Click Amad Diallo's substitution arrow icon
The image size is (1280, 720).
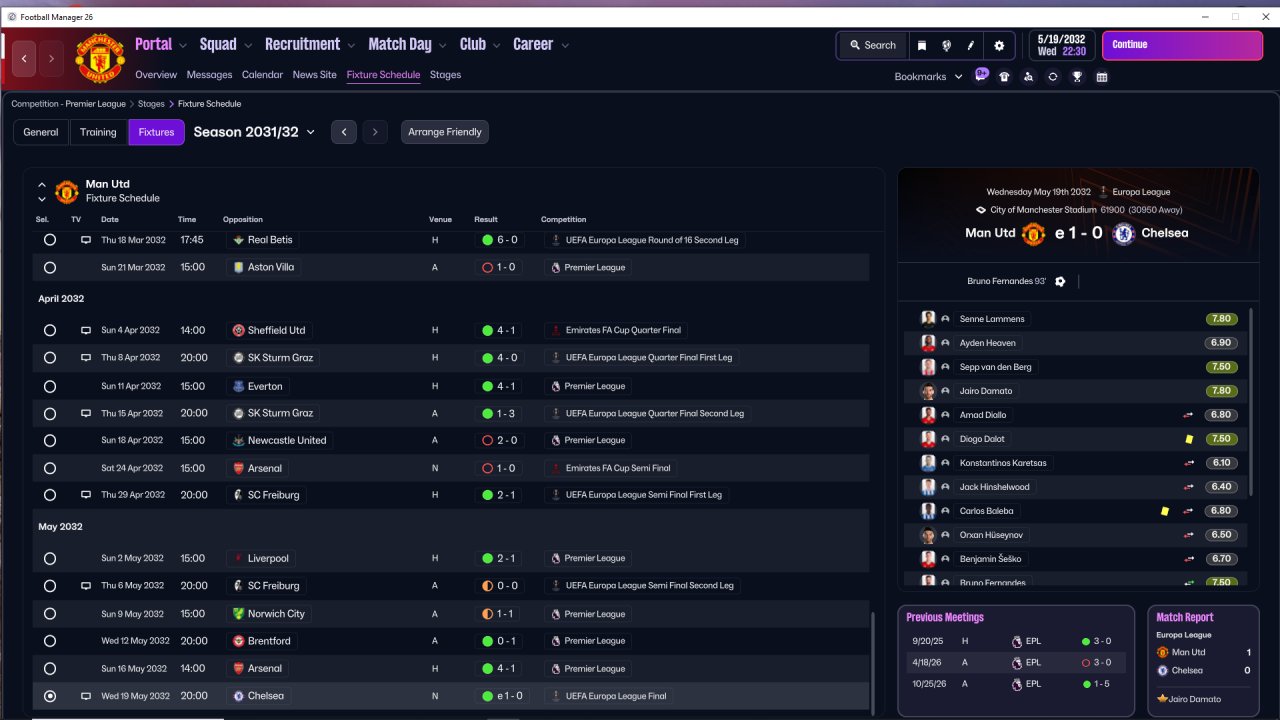(x=1189, y=415)
